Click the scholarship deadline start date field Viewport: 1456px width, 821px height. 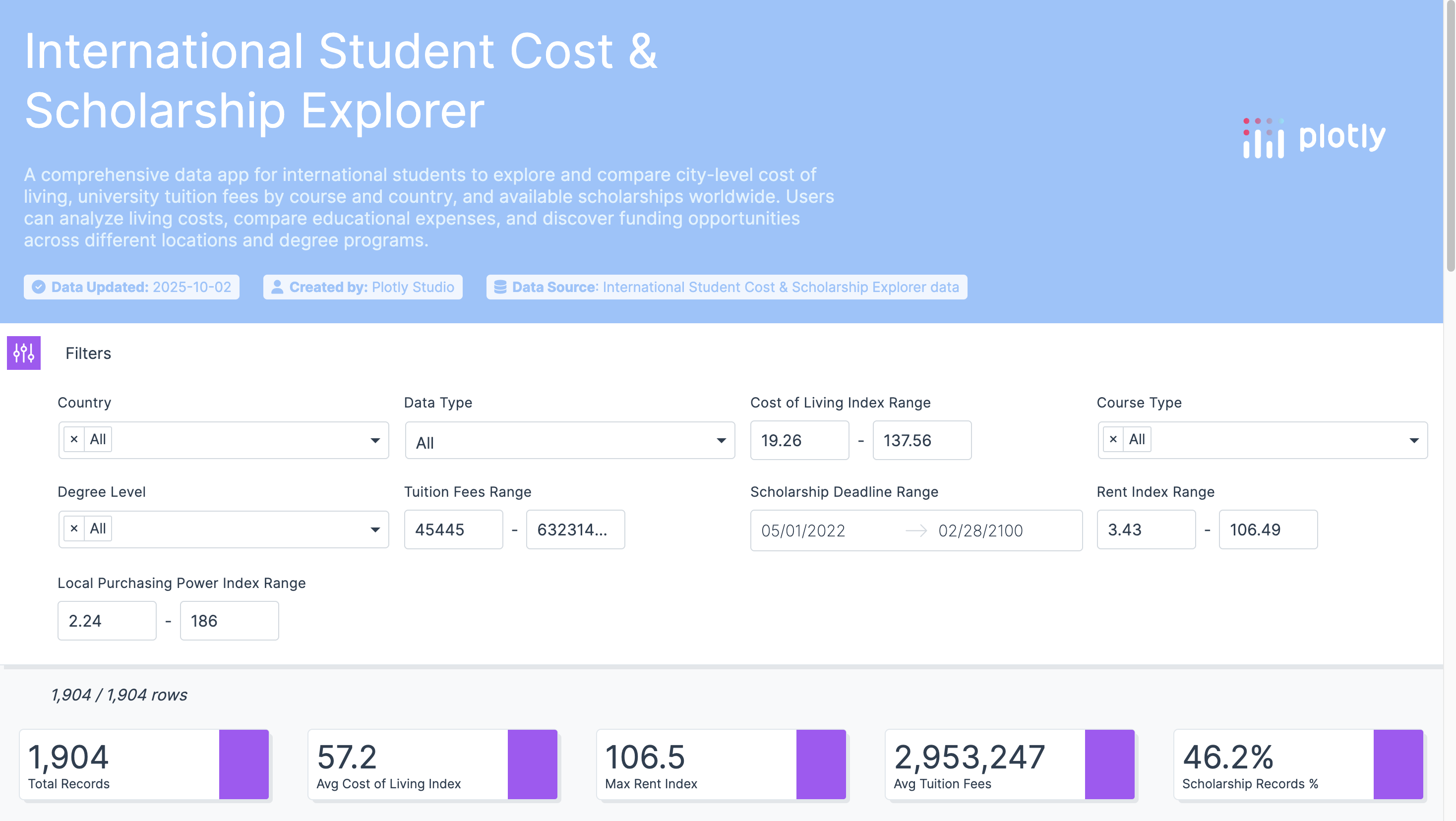coord(802,530)
